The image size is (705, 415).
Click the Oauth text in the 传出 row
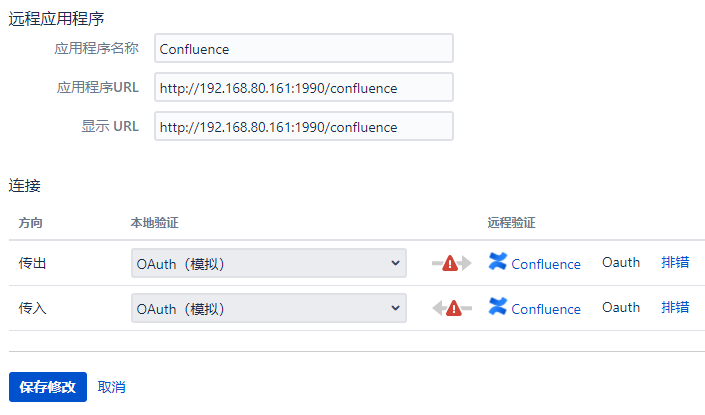tap(621, 263)
